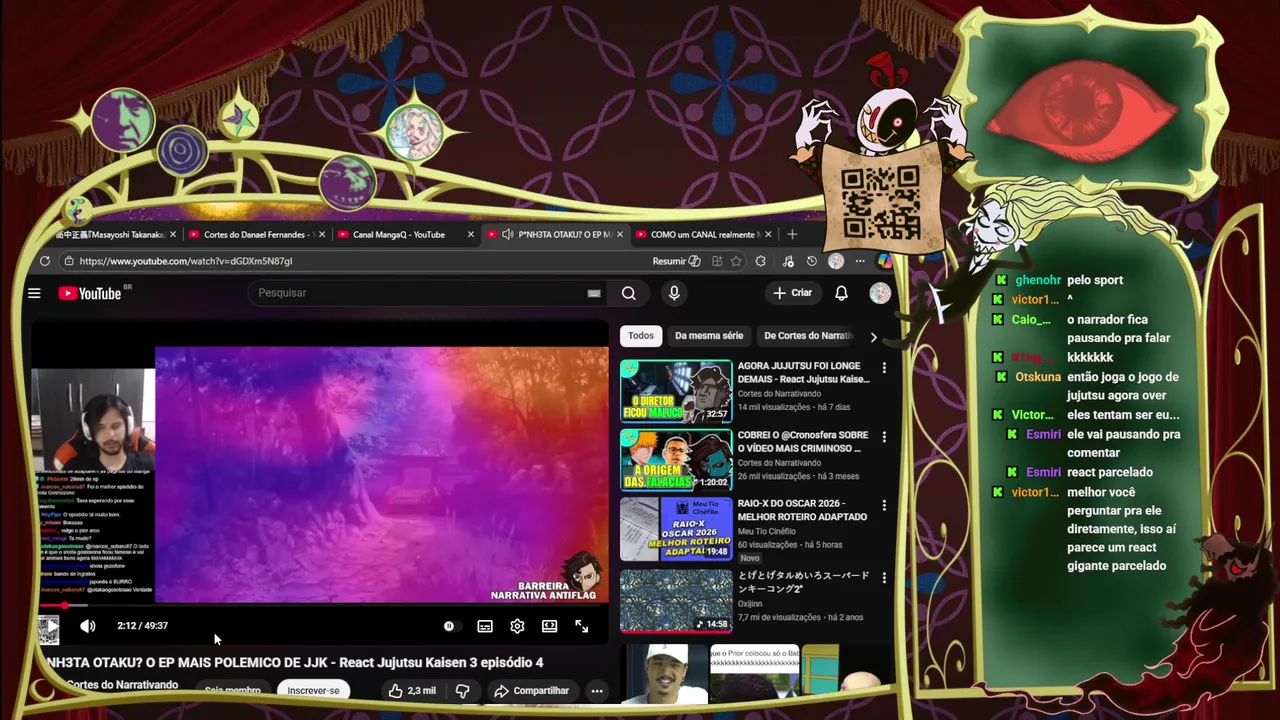Select the Todos filter chip
Image resolution: width=1280 pixels, height=720 pixels.
click(641, 336)
